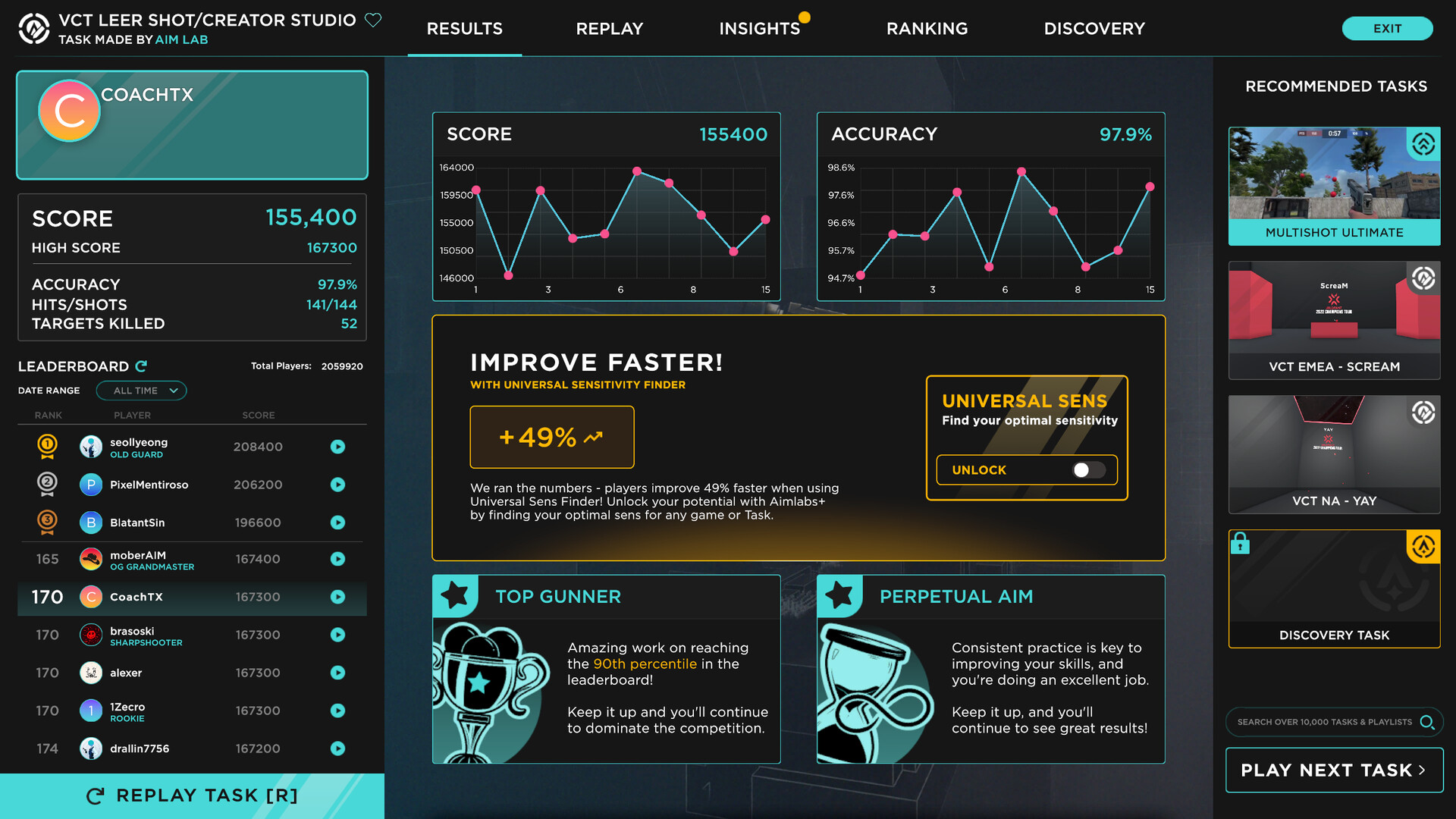Click the DISCOVERY tab
This screenshot has width=1456, height=819.
coord(1096,28)
